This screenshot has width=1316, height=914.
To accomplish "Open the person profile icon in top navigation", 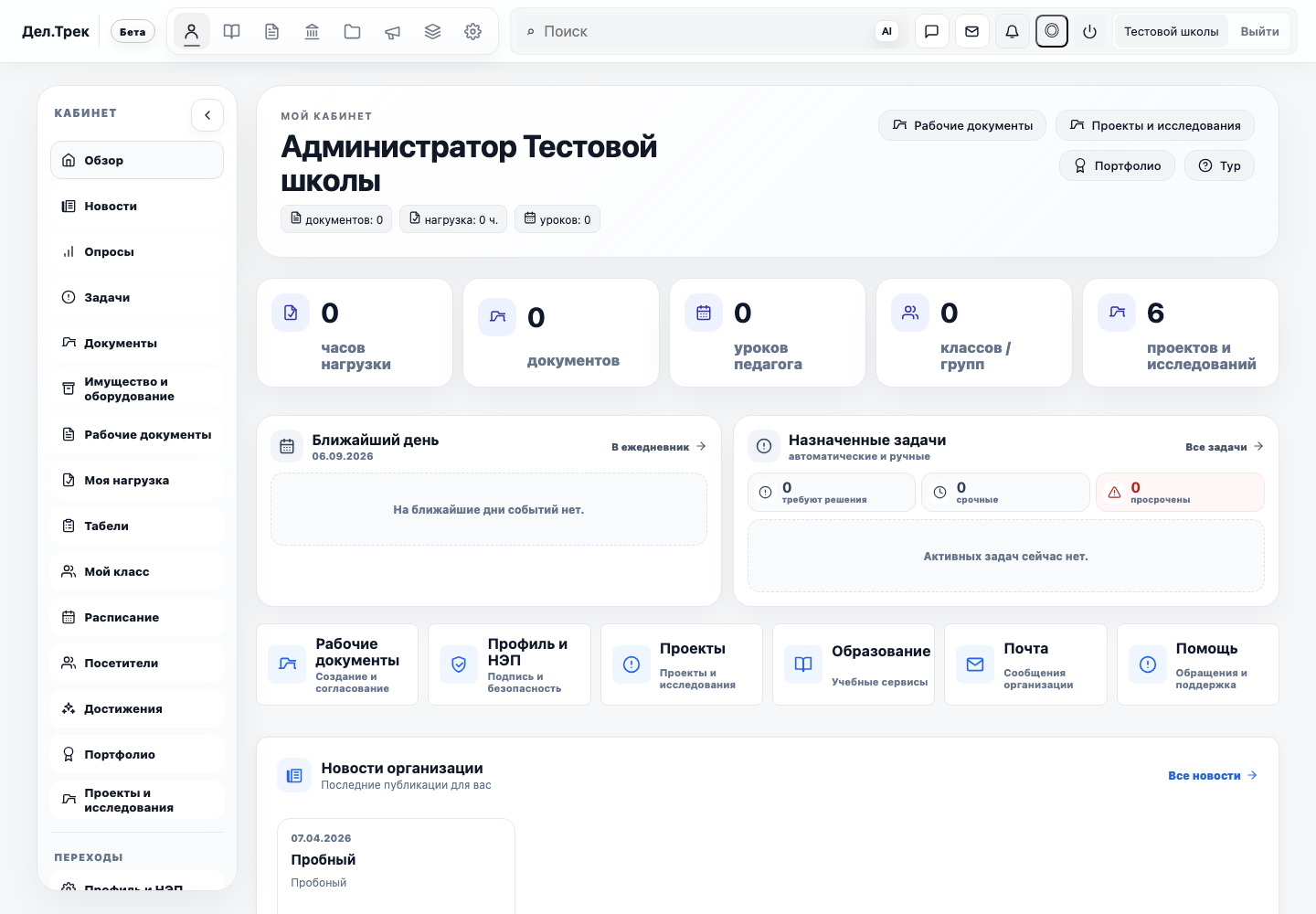I will click(192, 31).
